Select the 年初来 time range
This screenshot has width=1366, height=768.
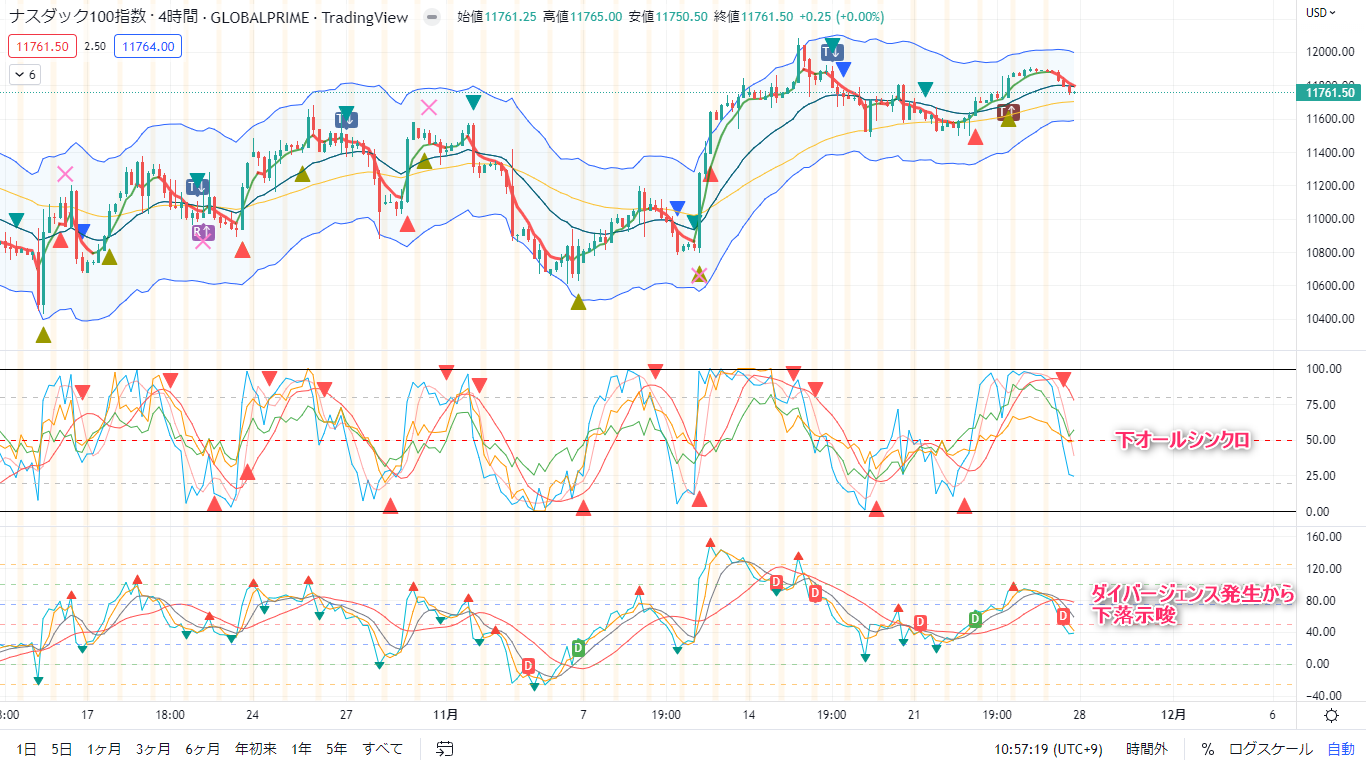click(256, 748)
